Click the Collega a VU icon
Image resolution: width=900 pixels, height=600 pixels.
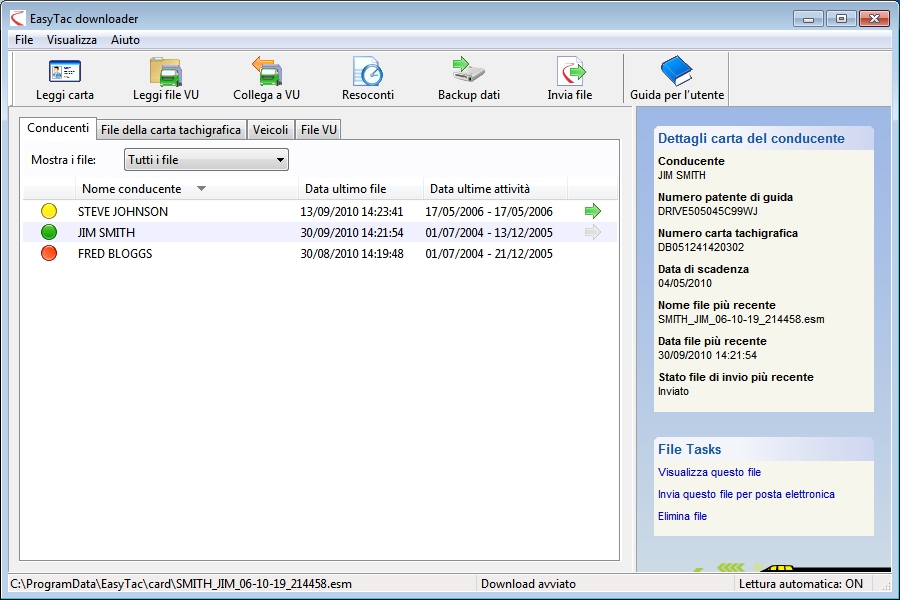point(266,72)
